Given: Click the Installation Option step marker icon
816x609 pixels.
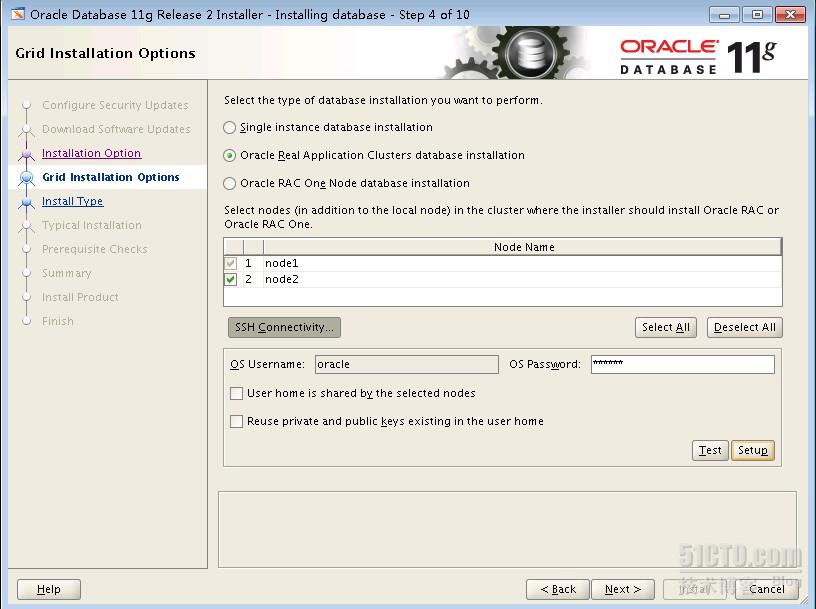Looking at the screenshot, I should (x=27, y=154).
